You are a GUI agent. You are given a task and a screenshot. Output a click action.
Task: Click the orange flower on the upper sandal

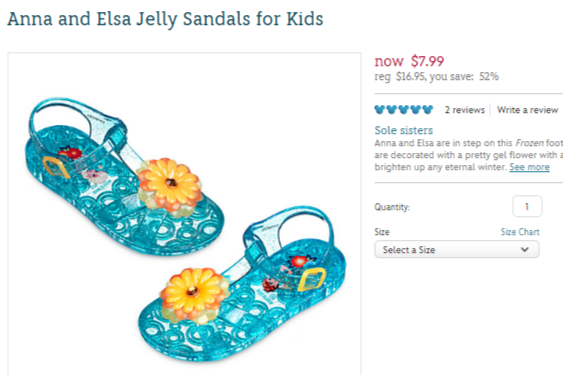[169, 187]
